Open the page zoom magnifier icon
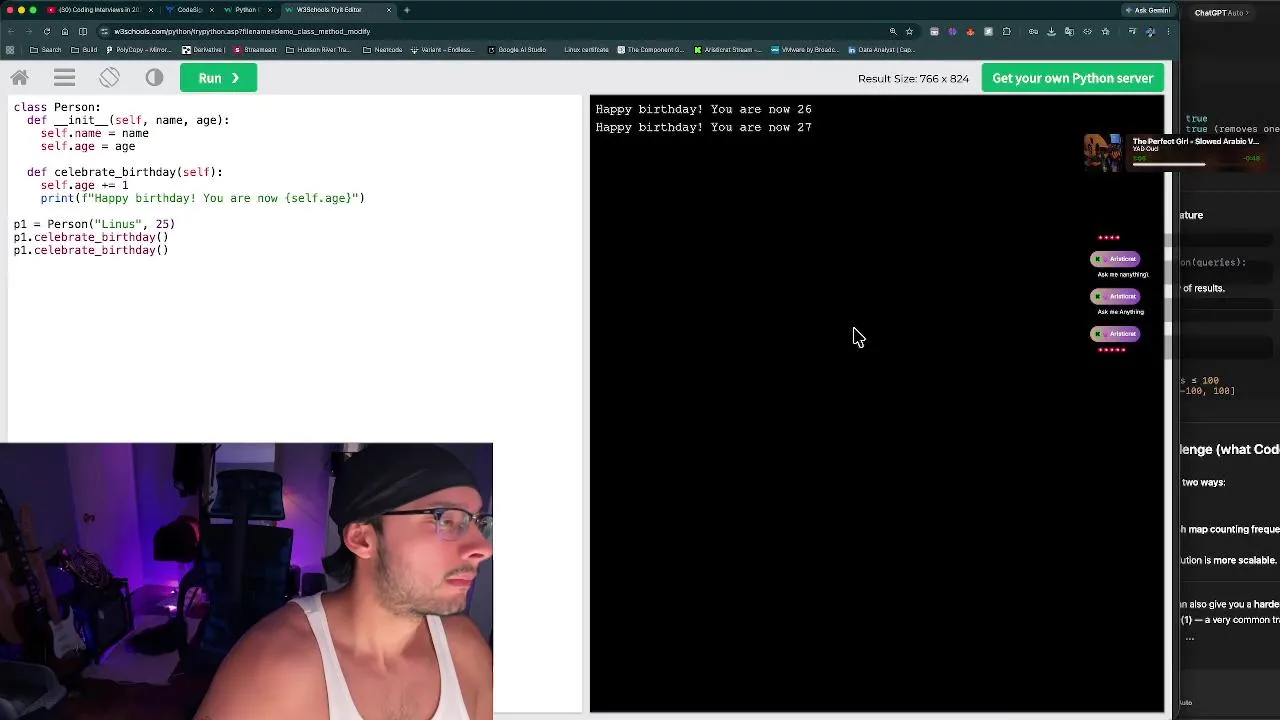The height and width of the screenshot is (720, 1280). 893,31
